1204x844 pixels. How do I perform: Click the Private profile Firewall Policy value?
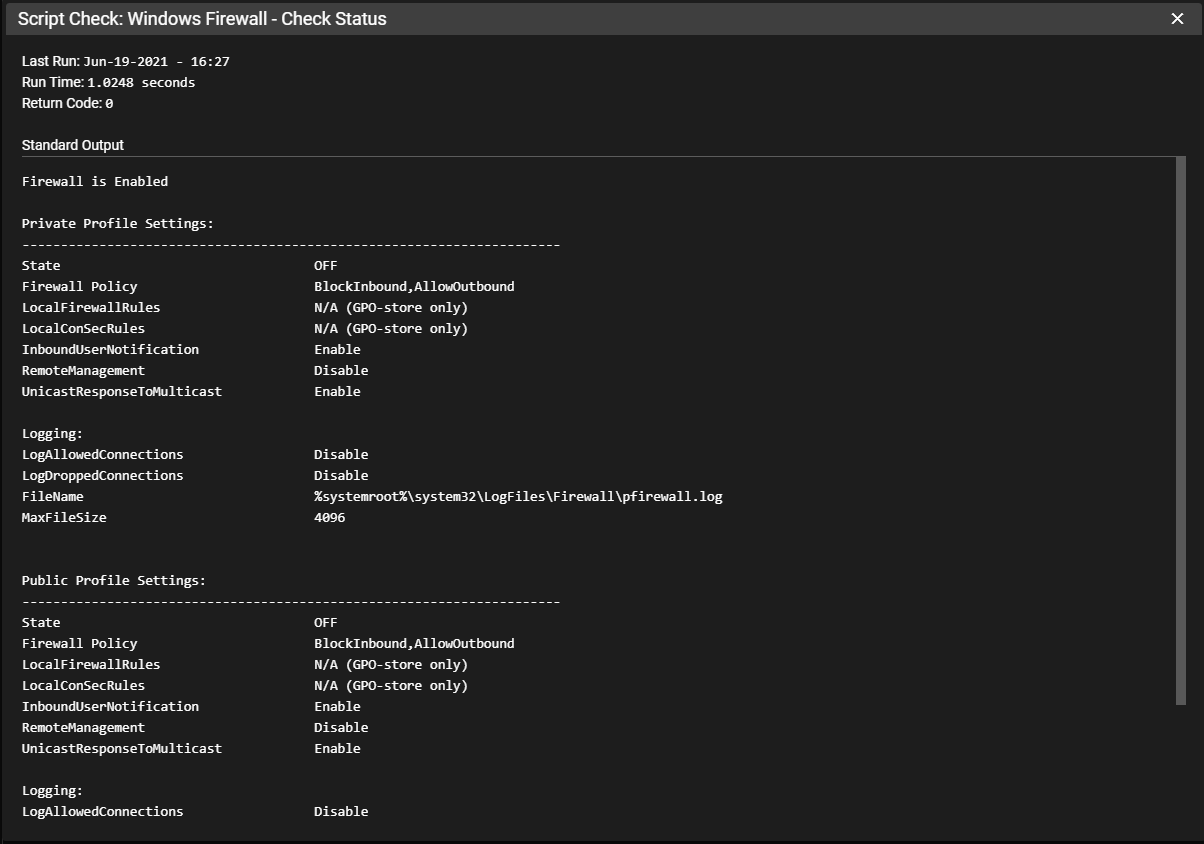(414, 287)
